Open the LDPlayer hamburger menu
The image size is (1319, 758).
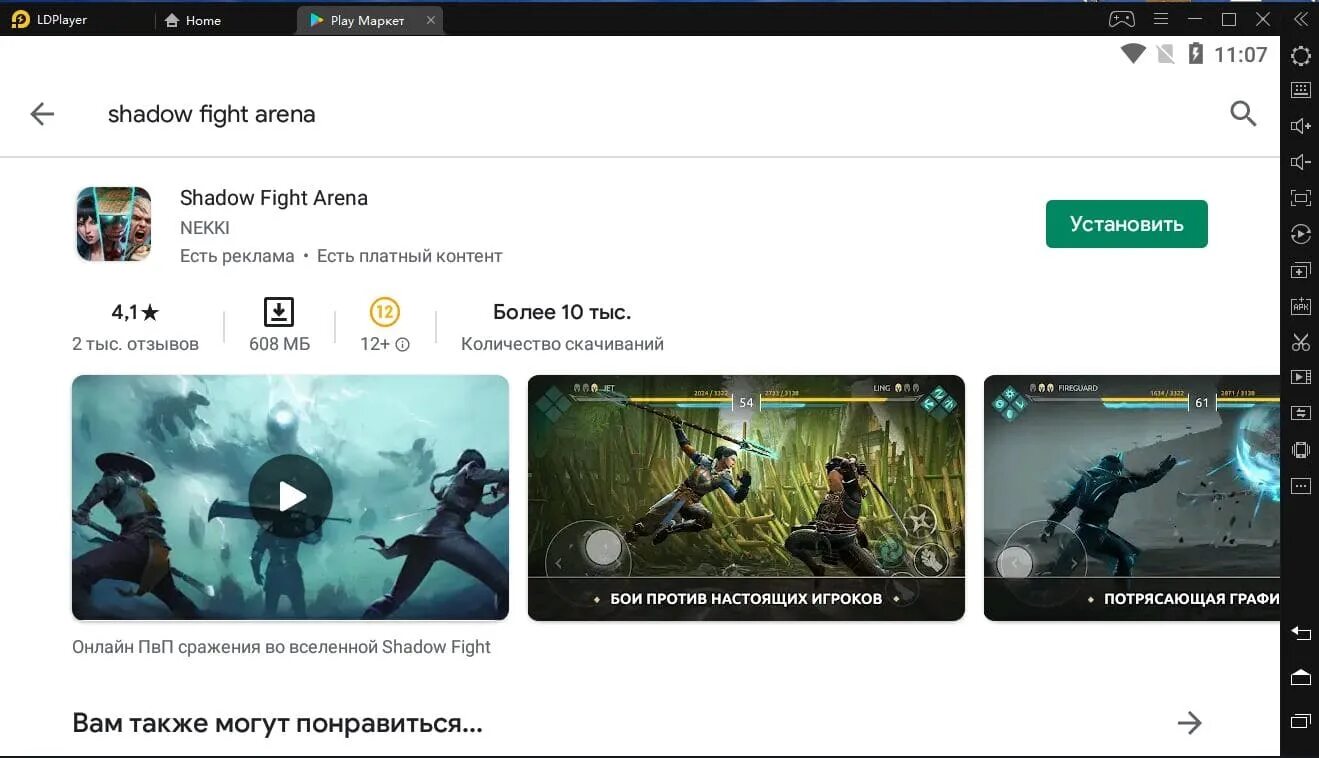pyautogui.click(x=1160, y=19)
